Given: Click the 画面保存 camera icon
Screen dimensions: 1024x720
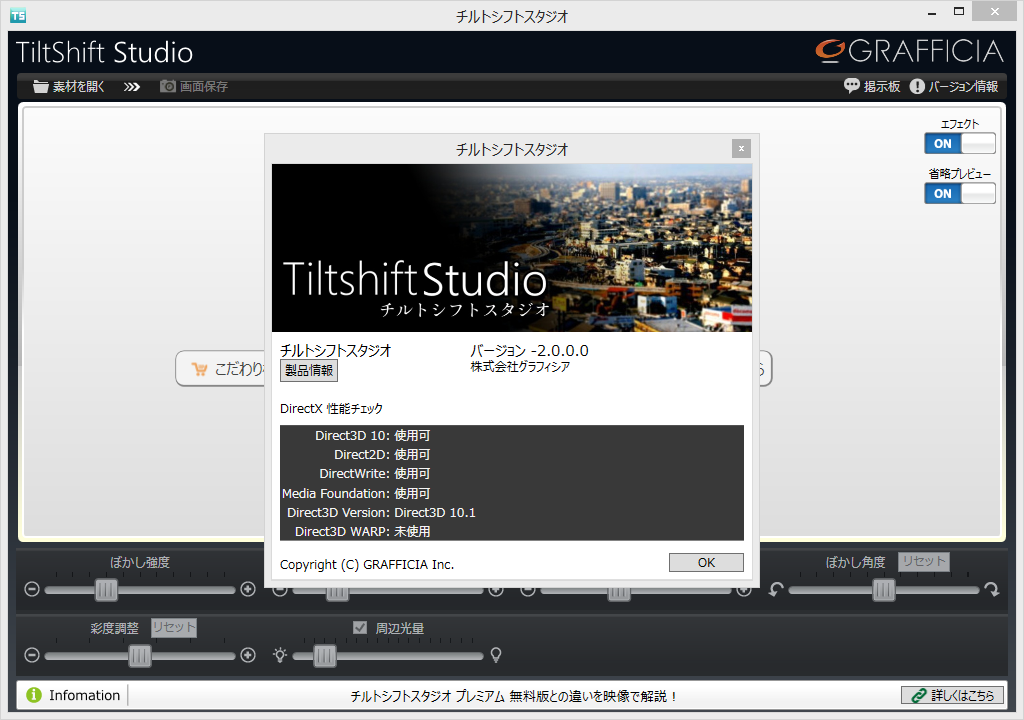Looking at the screenshot, I should coord(166,86).
